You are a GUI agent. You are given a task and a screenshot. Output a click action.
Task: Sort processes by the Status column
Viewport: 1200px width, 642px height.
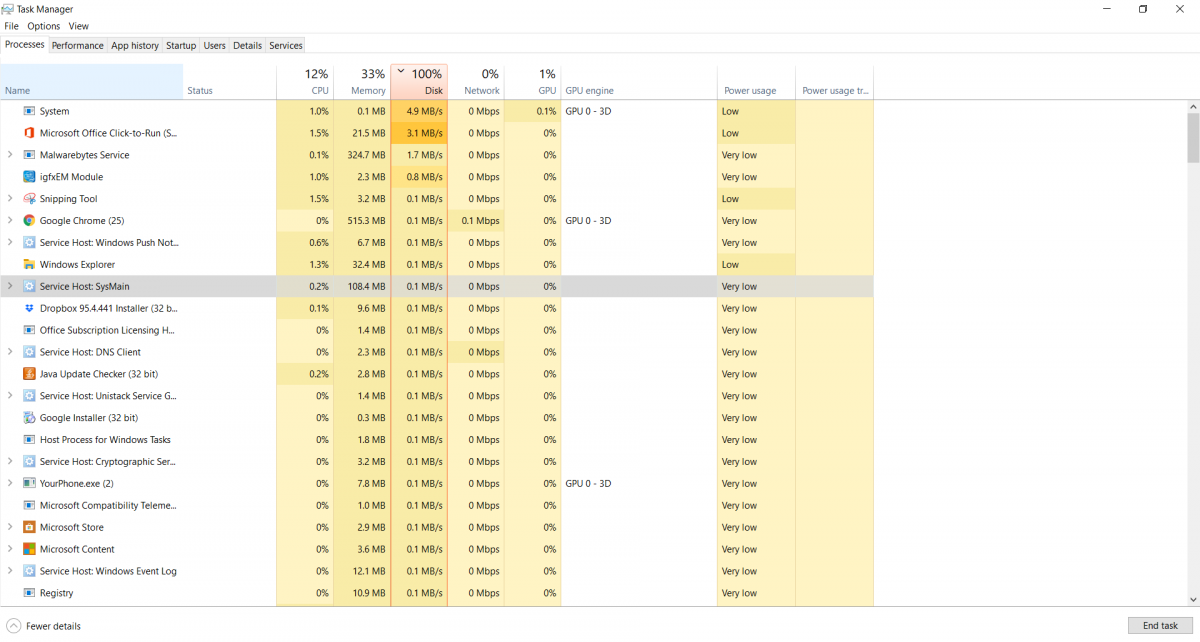click(230, 82)
